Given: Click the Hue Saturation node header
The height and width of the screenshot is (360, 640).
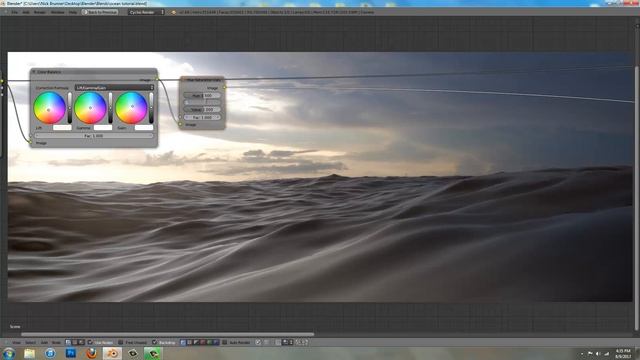Looking at the screenshot, I should pyautogui.click(x=202, y=80).
